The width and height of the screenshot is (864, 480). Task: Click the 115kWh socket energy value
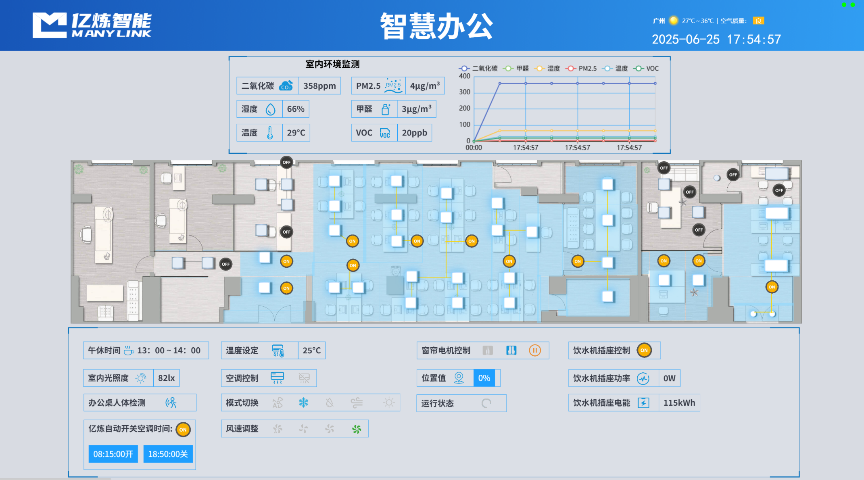click(679, 403)
